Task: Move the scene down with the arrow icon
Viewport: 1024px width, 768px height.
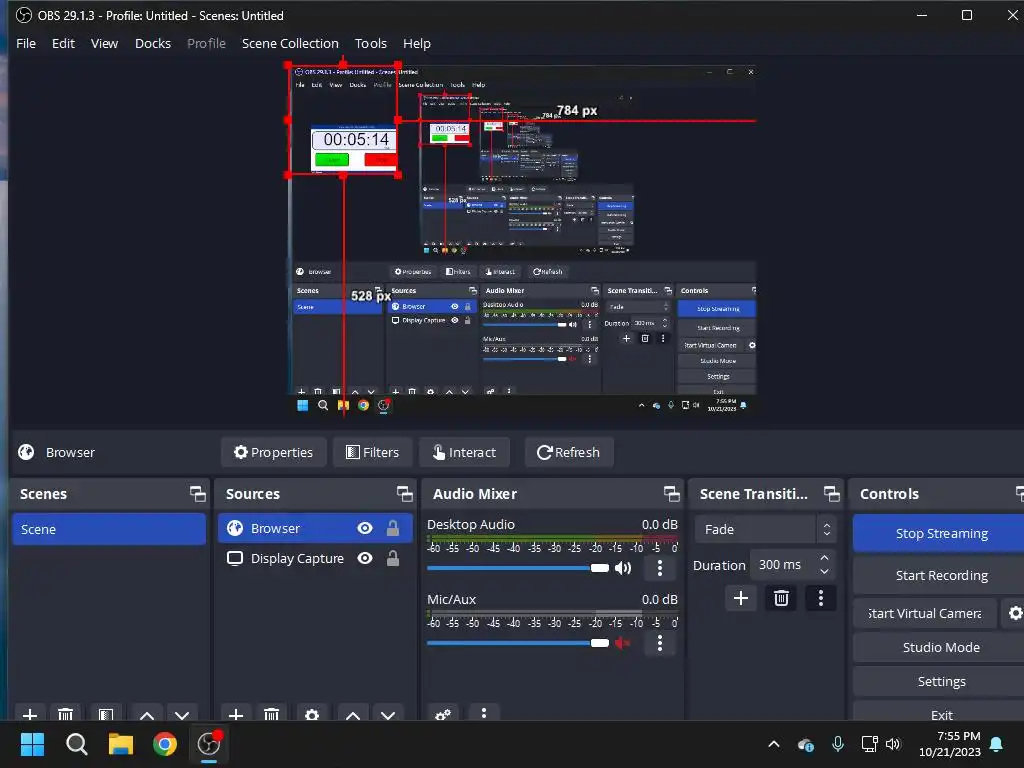Action: coord(182,715)
